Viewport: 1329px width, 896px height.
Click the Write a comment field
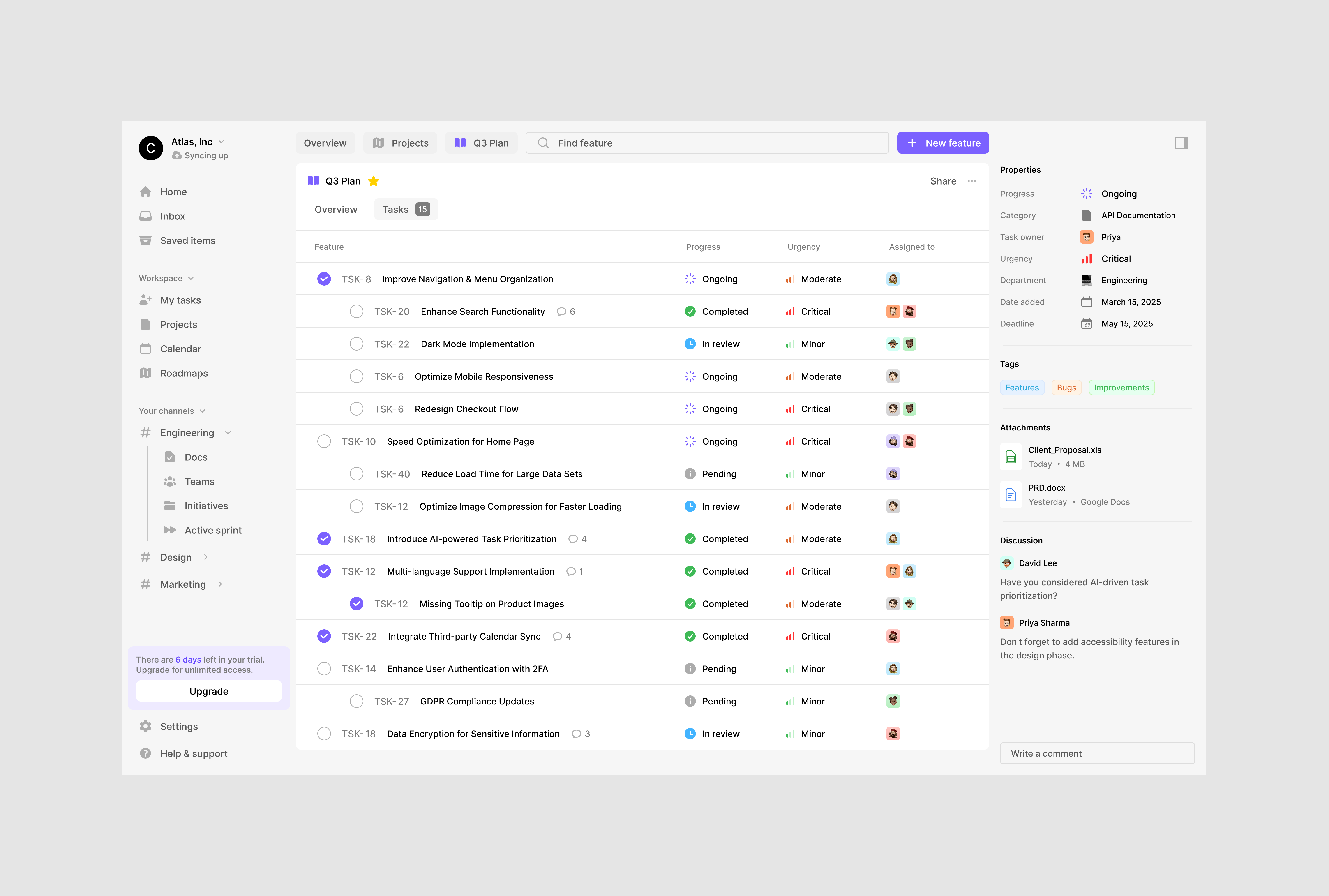click(1098, 754)
